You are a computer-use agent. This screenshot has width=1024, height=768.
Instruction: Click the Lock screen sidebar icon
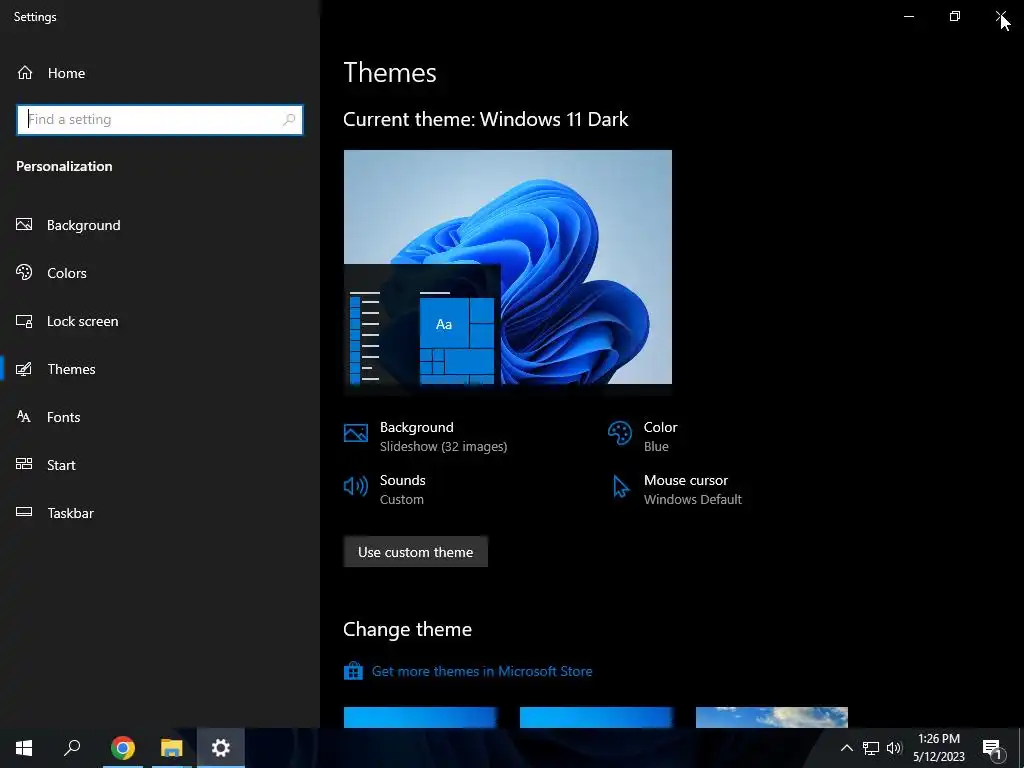click(24, 321)
